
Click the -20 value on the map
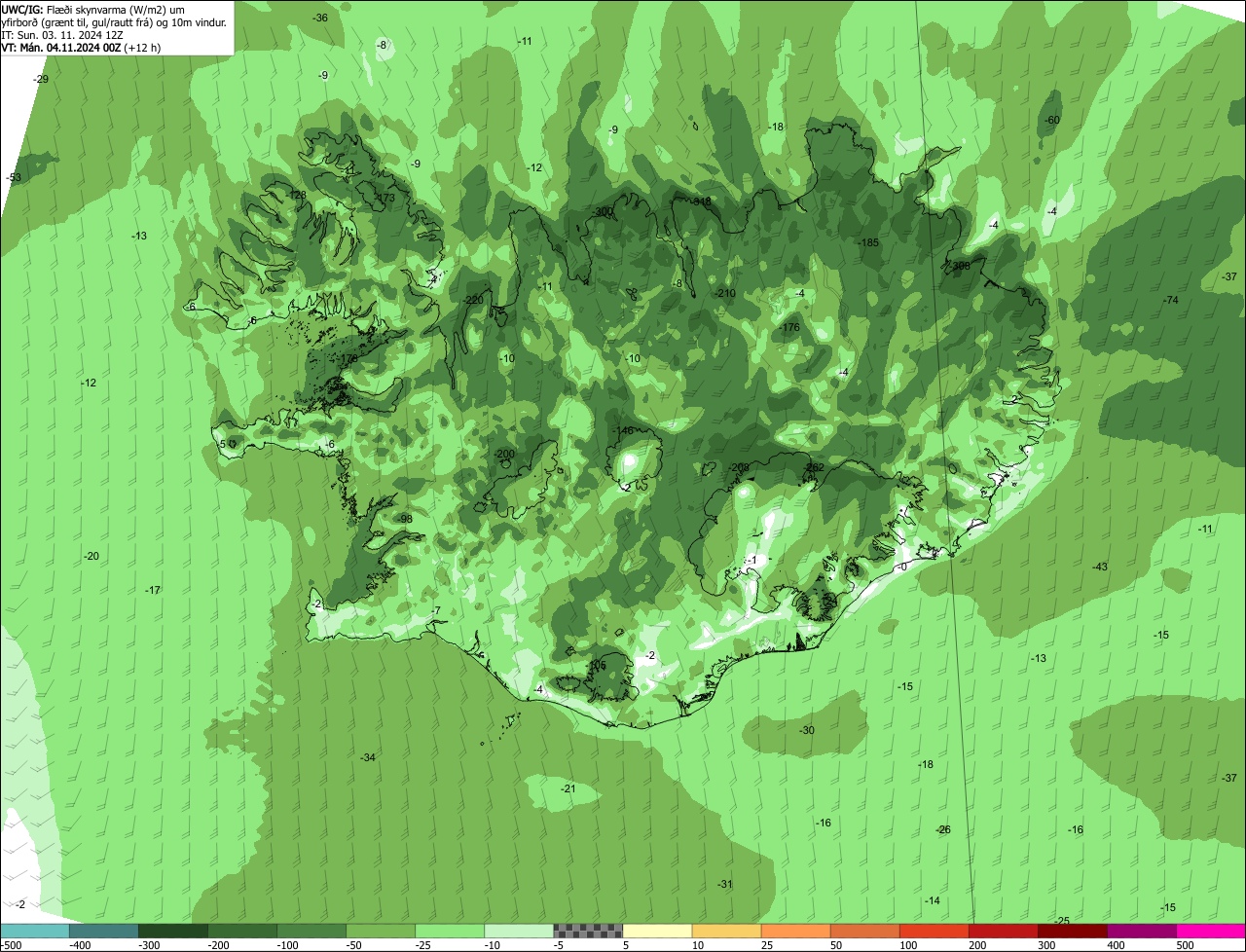tap(92, 557)
